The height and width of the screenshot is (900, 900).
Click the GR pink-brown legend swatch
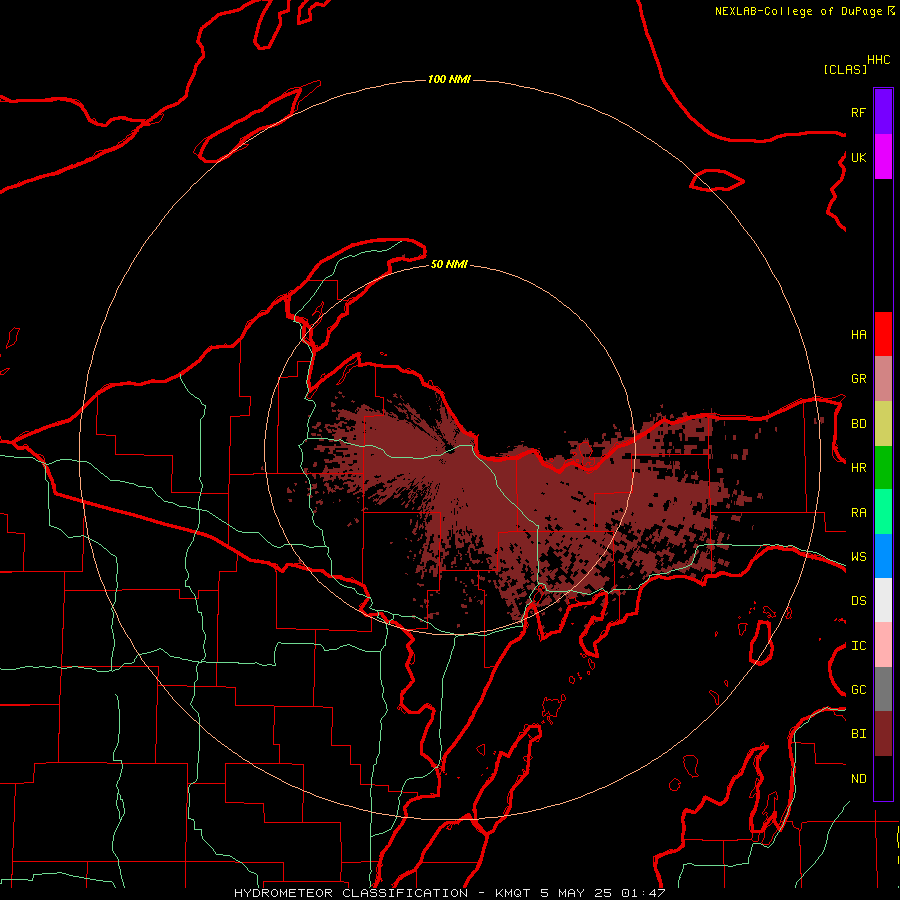883,379
